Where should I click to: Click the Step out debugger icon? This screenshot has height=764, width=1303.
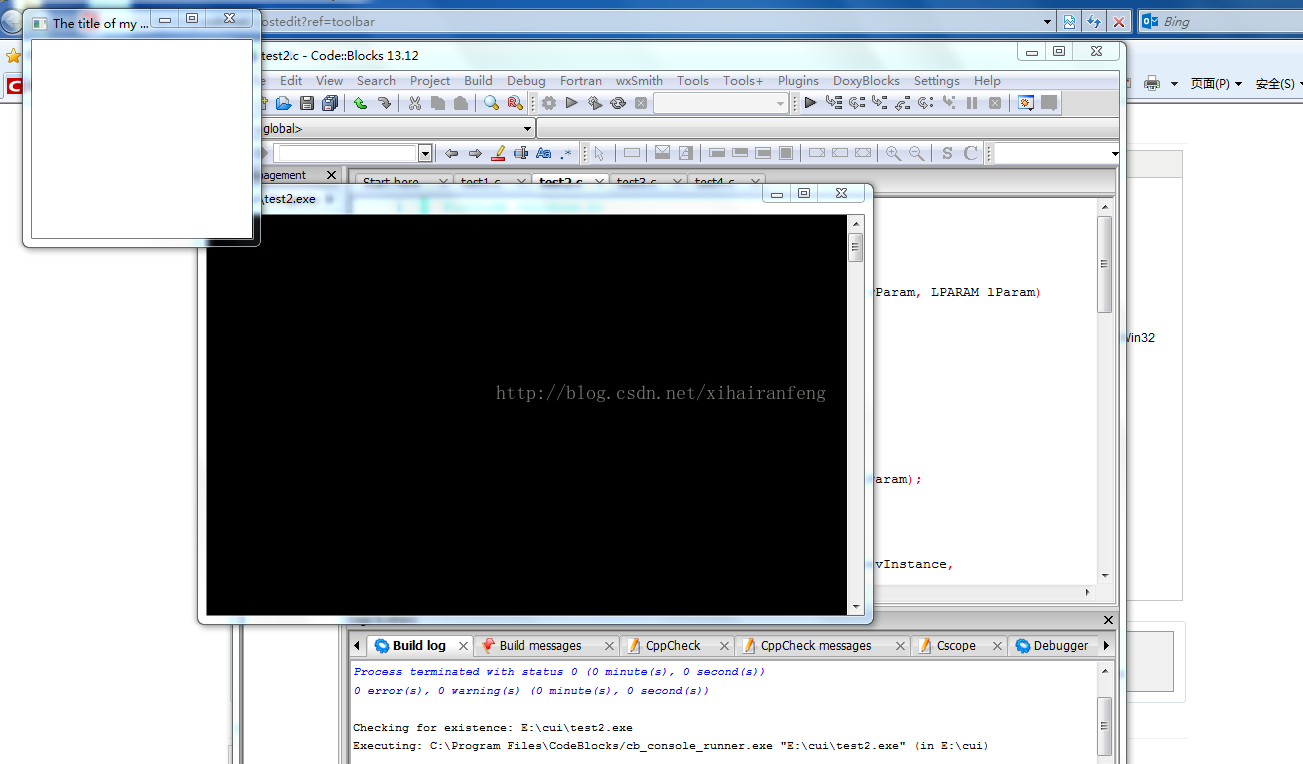pos(903,103)
